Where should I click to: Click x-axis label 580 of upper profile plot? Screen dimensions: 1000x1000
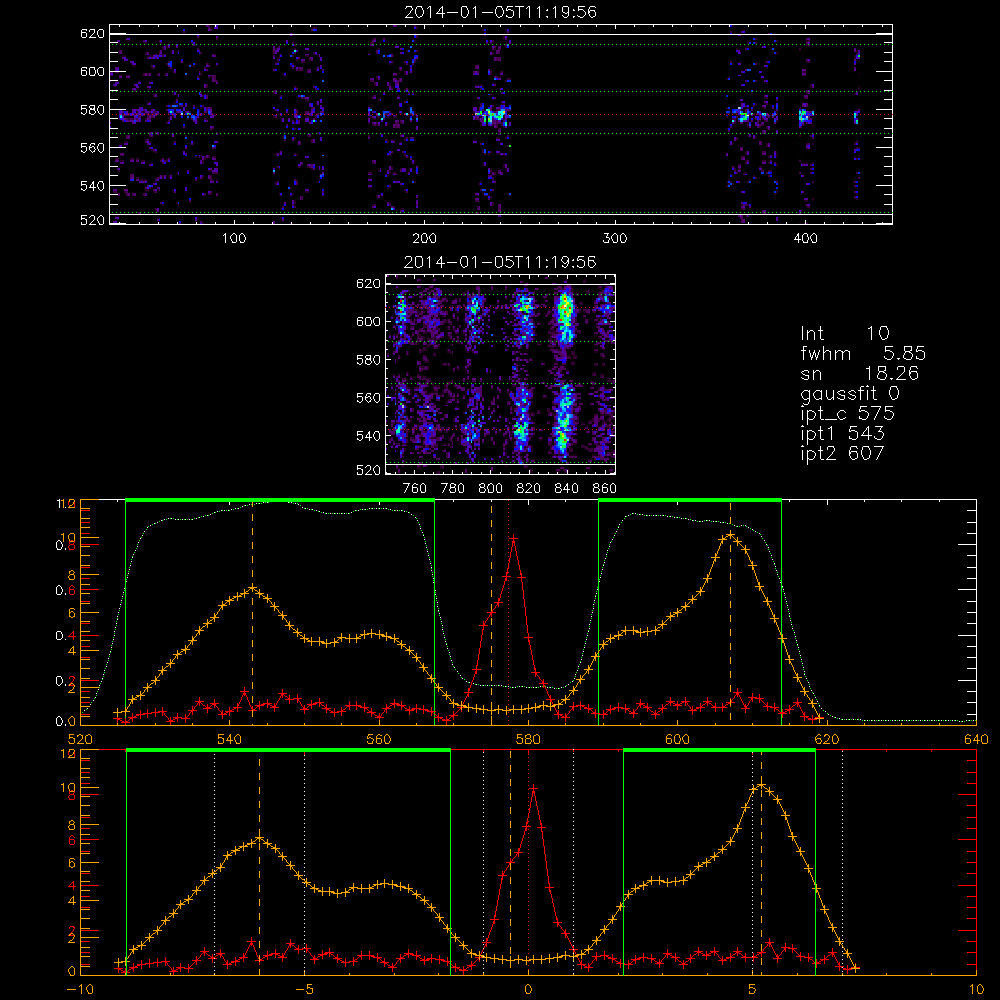click(x=528, y=740)
